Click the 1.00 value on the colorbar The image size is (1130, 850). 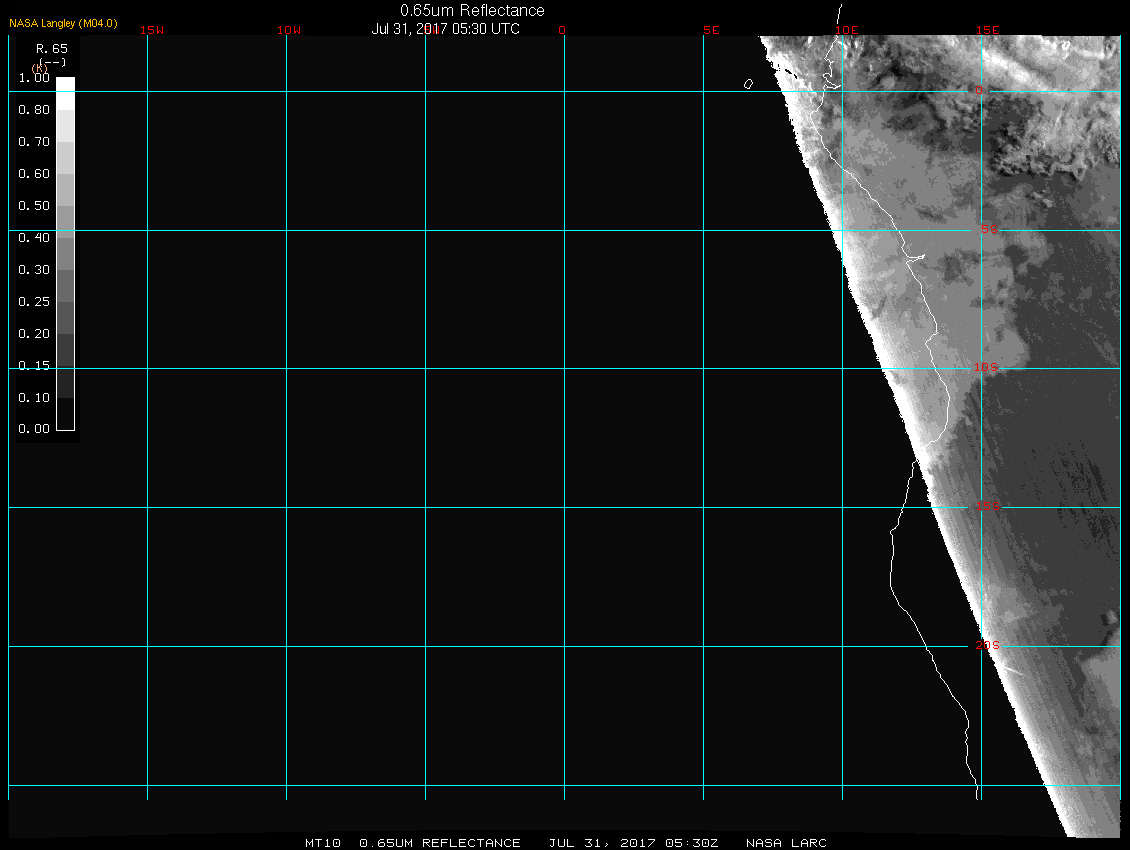click(x=34, y=78)
